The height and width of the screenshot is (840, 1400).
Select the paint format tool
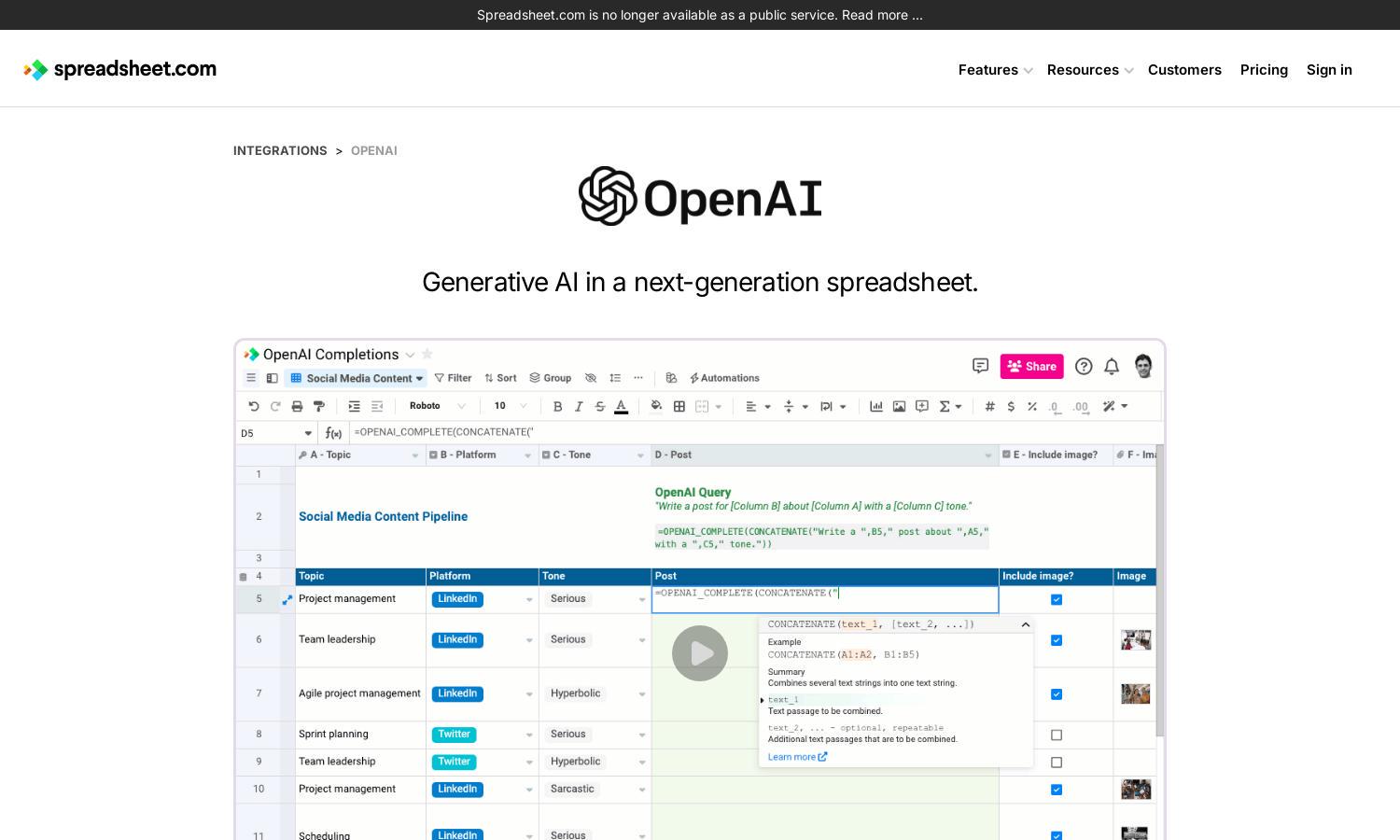pyautogui.click(x=319, y=406)
